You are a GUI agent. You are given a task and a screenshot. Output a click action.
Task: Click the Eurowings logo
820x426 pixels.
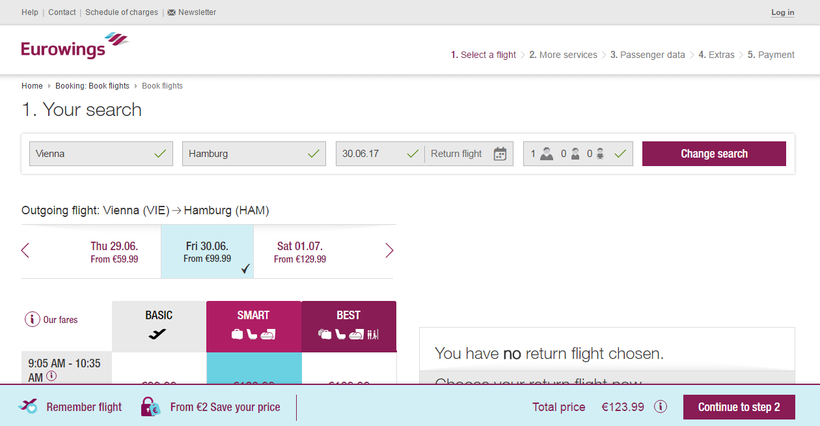click(74, 46)
